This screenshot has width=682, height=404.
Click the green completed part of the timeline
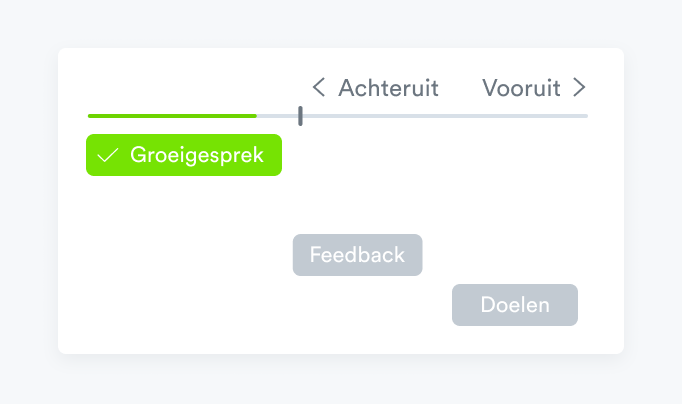click(170, 116)
